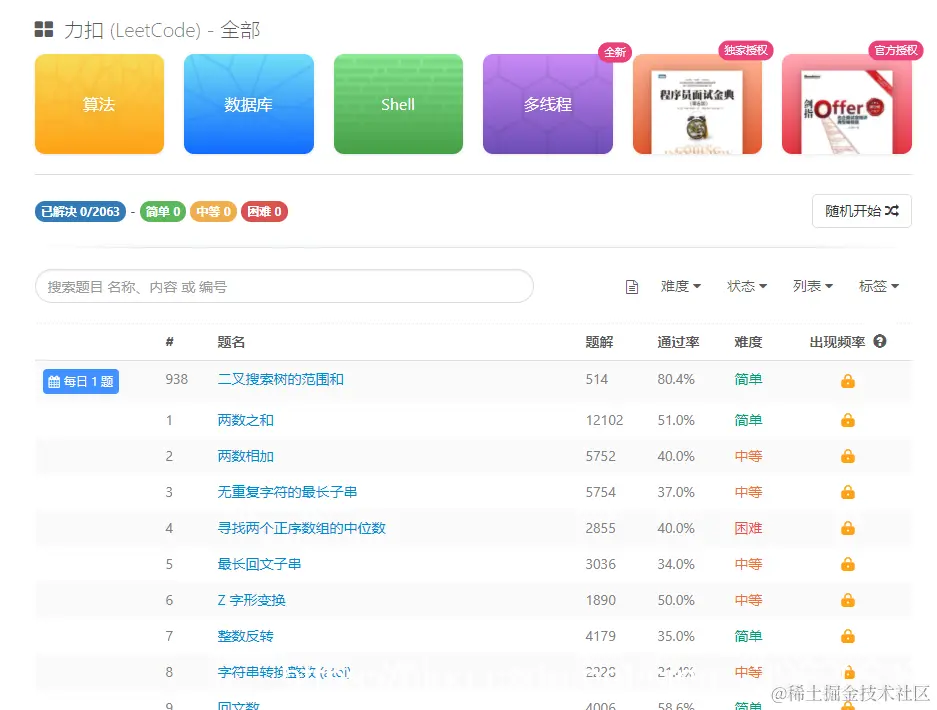Image resolution: width=937 pixels, height=710 pixels.
Task: Click solutions count 1890
Action: [x=601, y=599]
